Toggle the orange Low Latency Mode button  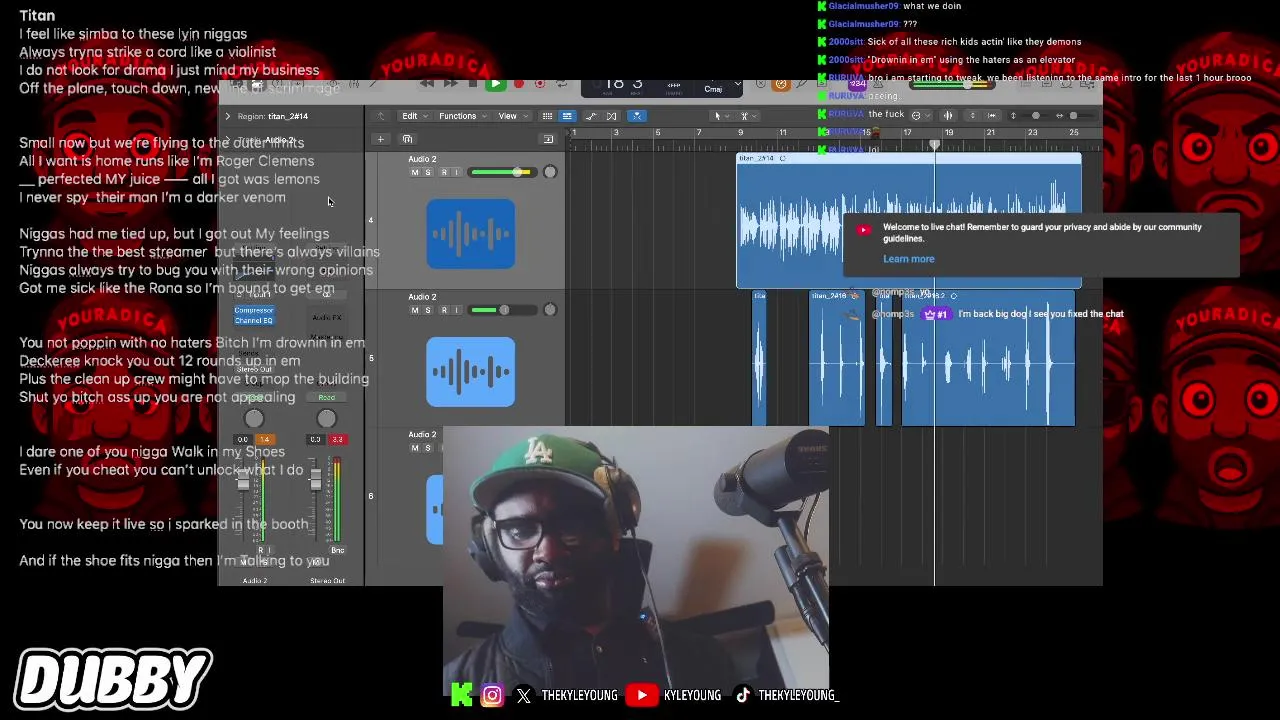[781, 85]
